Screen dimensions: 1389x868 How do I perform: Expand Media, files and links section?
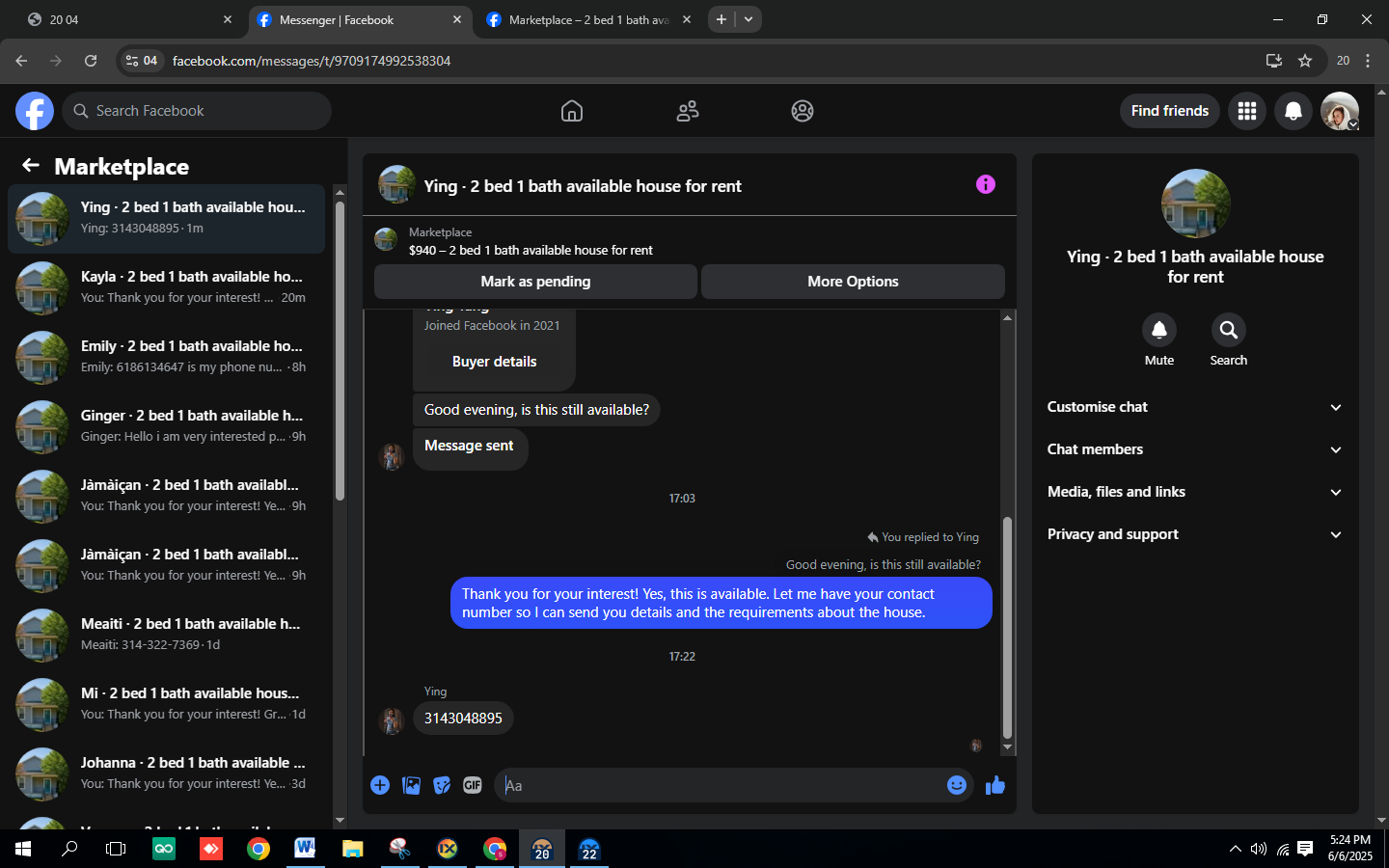[1195, 492]
